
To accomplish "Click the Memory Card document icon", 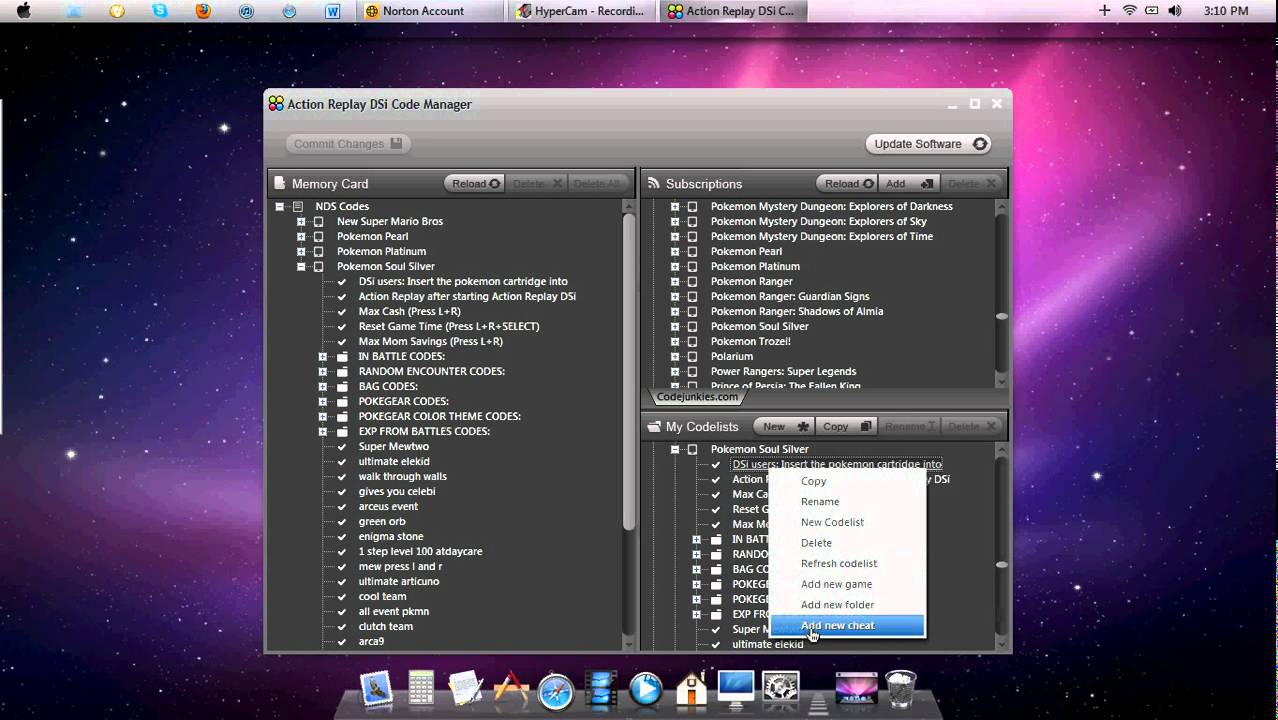I will point(281,183).
